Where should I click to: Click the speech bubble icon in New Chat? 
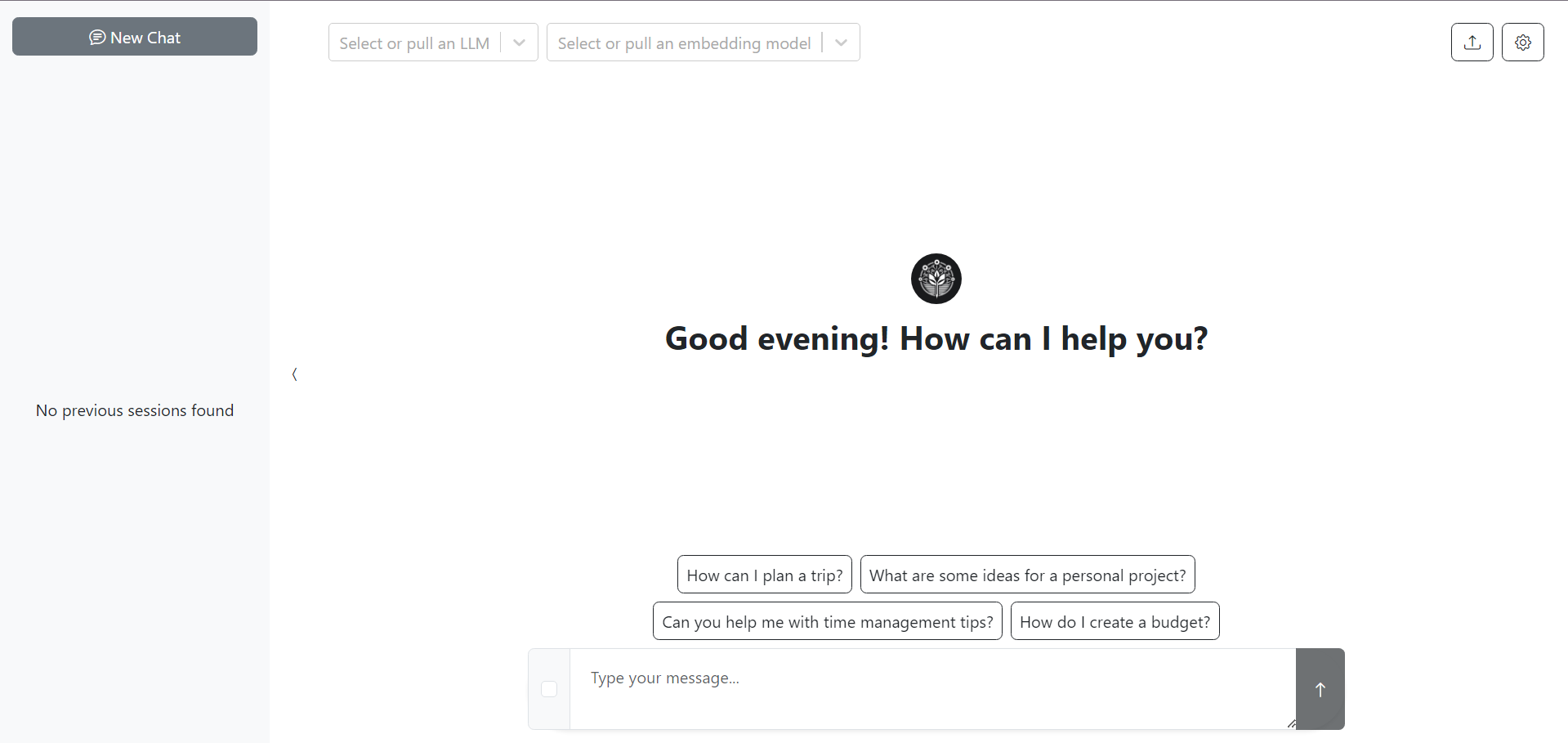point(97,38)
